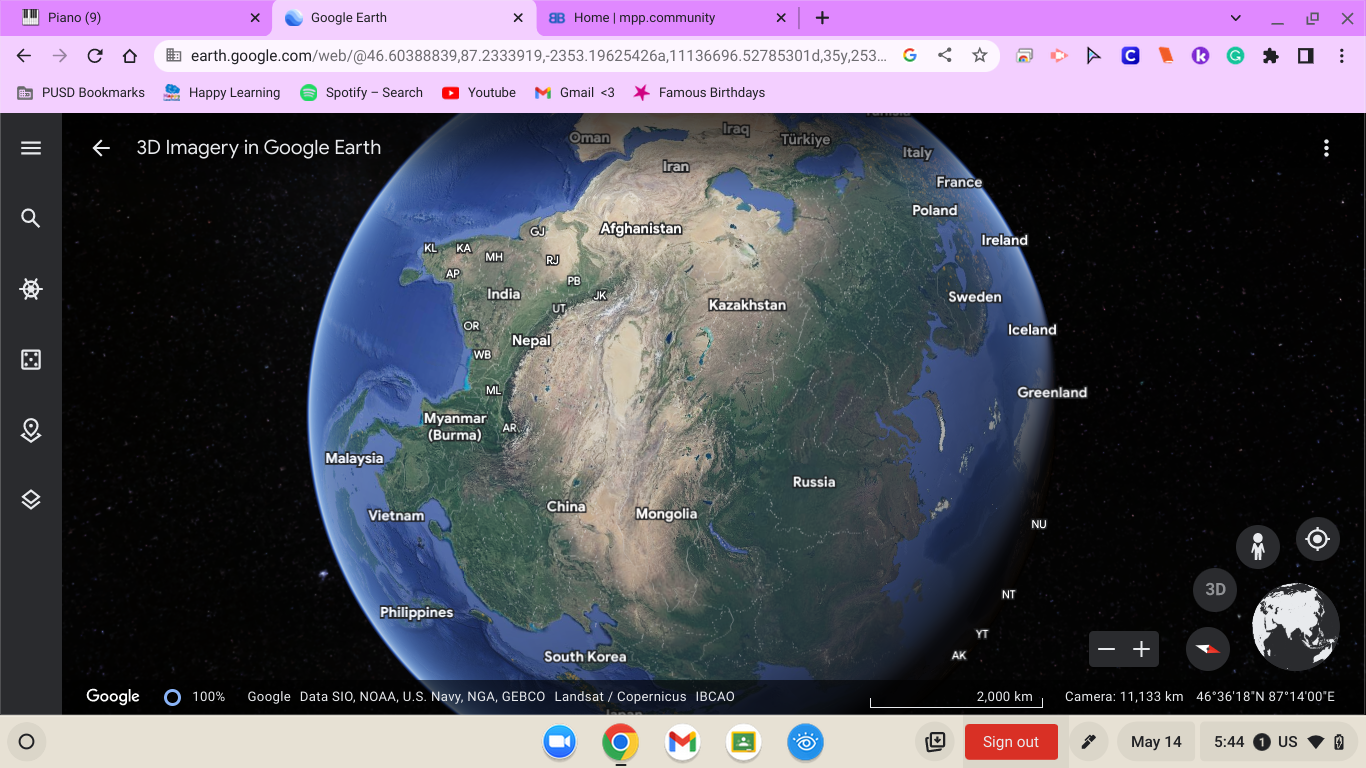Screen dimensions: 1366x768
Task: Click the Google logo in Earth footer
Action: coord(113,697)
